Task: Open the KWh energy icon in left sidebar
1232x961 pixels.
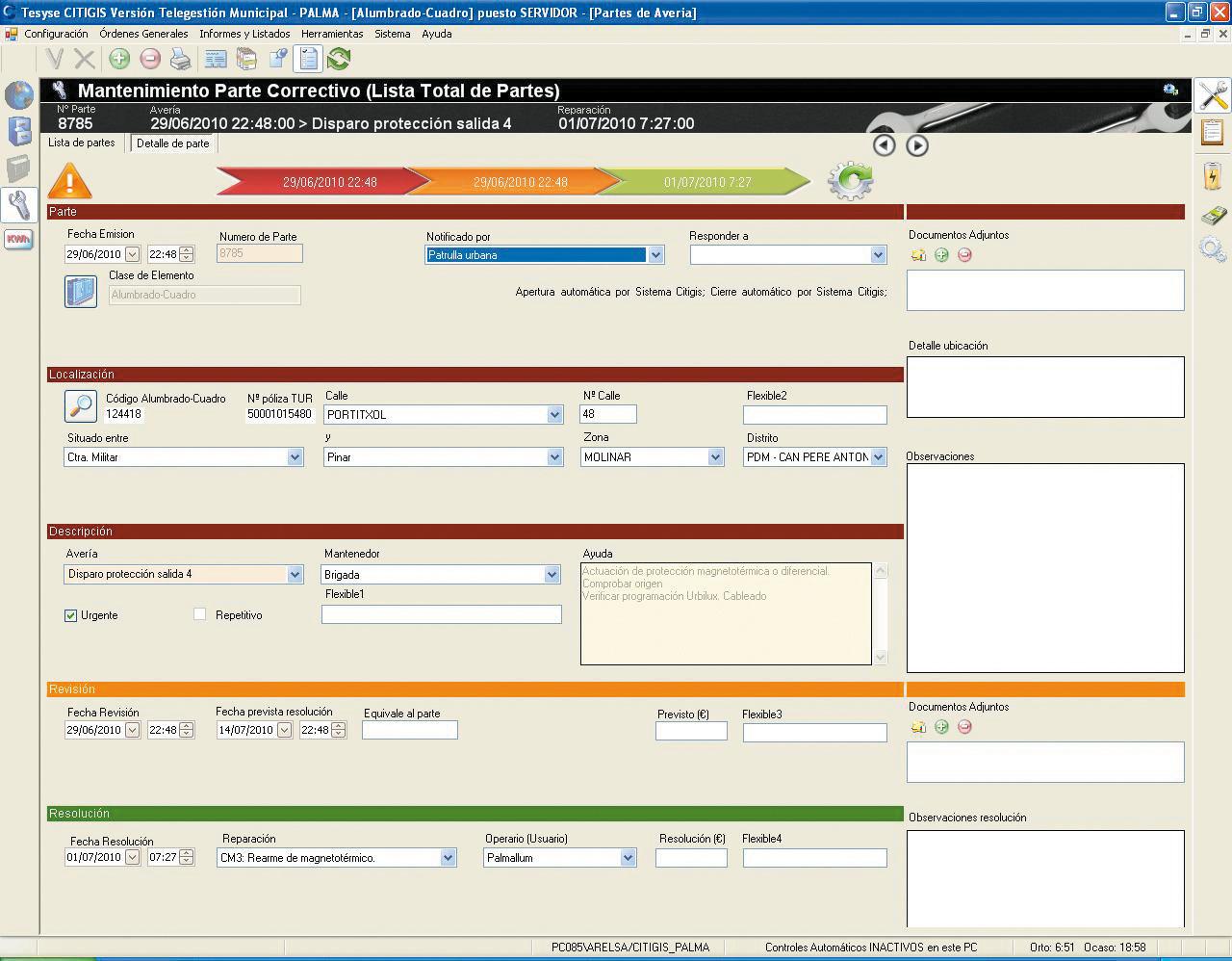Action: tap(18, 239)
